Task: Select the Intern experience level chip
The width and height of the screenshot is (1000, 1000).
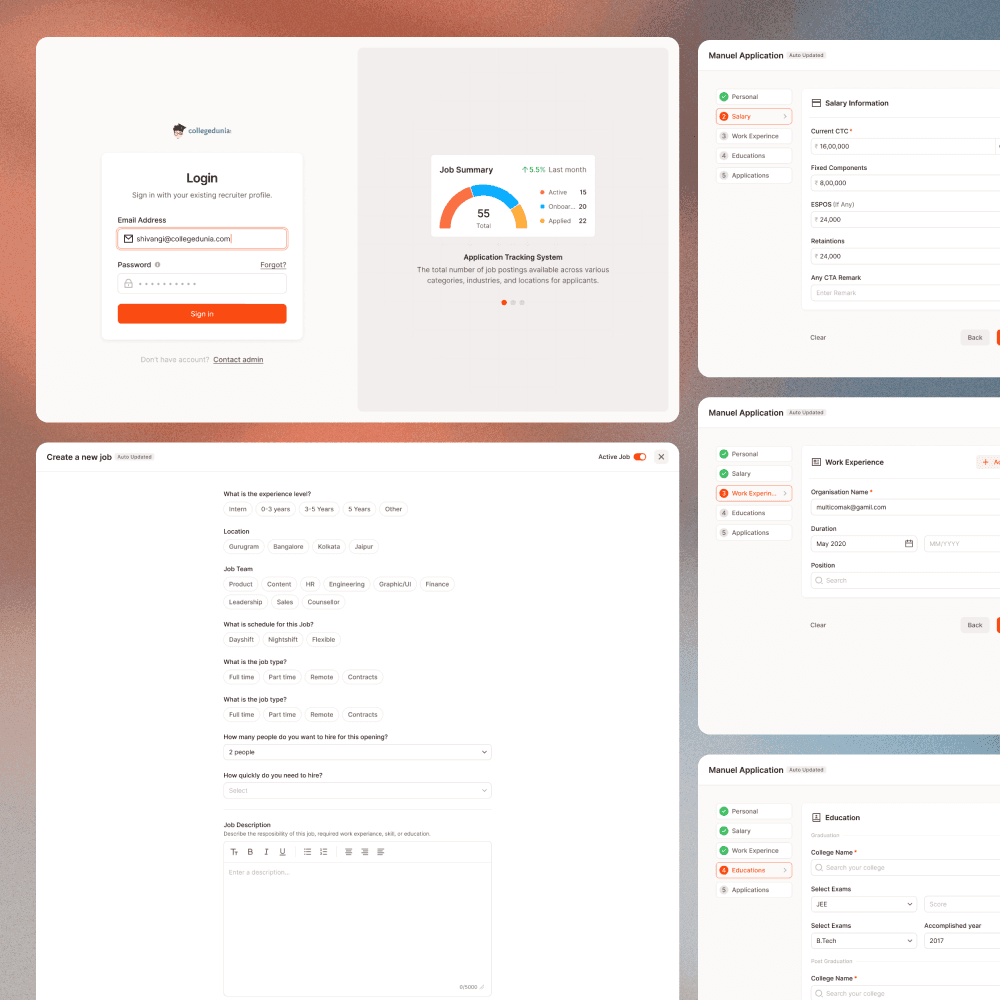Action: 237,509
